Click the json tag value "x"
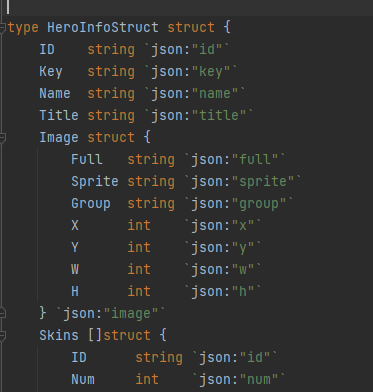This screenshot has height=392, width=373. (243, 225)
